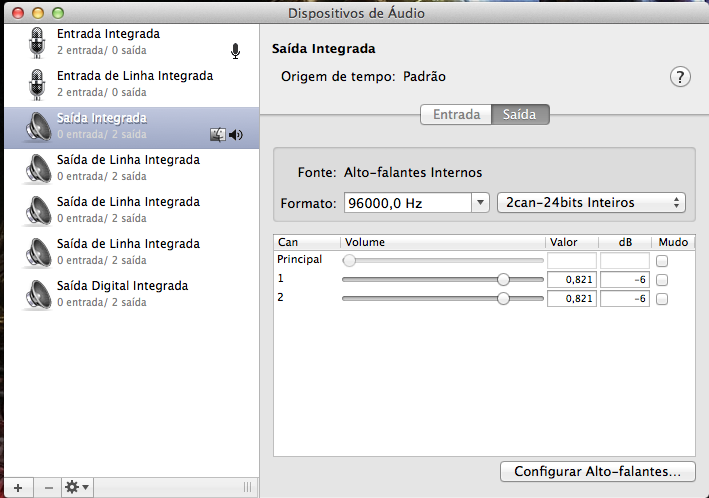This screenshot has width=709, height=498.
Task: Open the 2can-24bits Inteiros format dropdown
Action: (591, 203)
